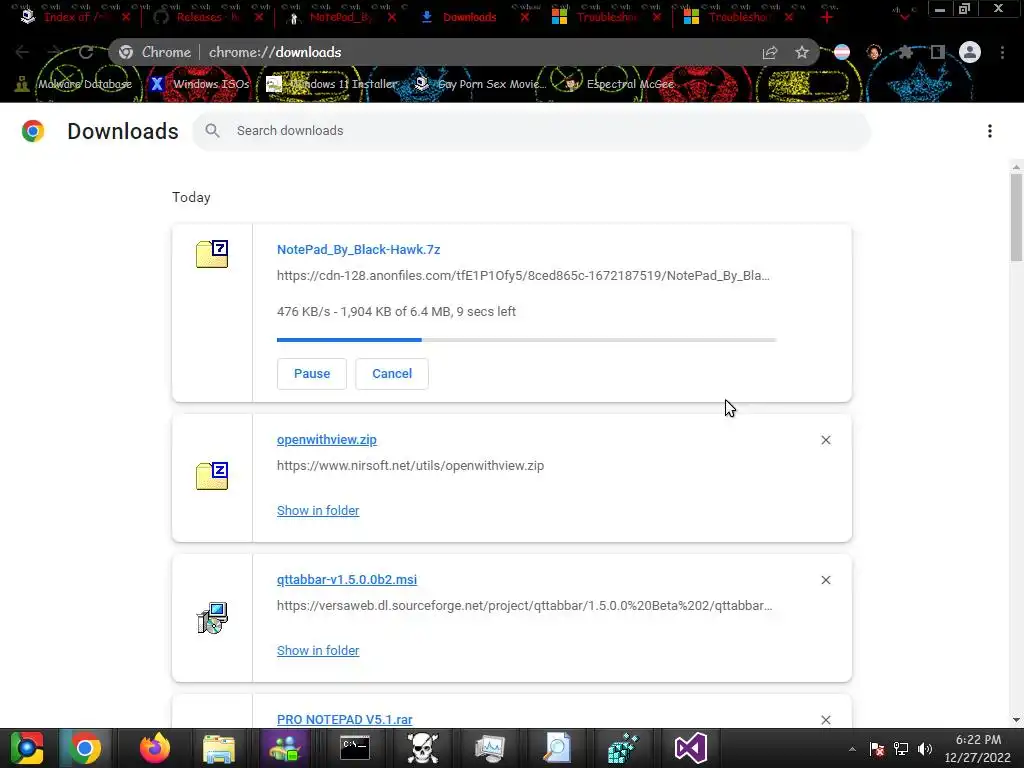Click the anonfiles source URL

pos(523,276)
